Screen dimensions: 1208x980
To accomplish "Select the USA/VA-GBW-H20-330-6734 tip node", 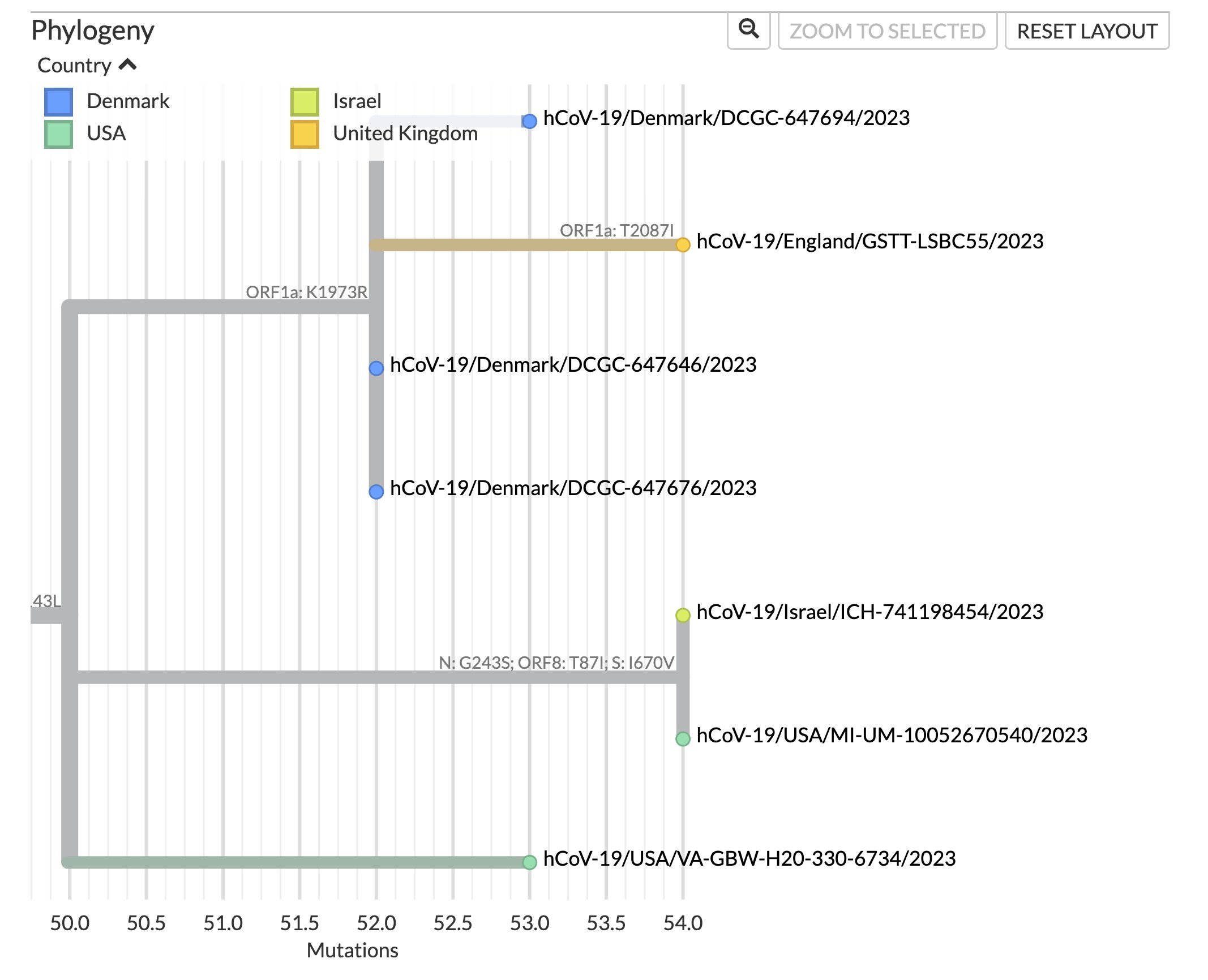I will tap(529, 862).
